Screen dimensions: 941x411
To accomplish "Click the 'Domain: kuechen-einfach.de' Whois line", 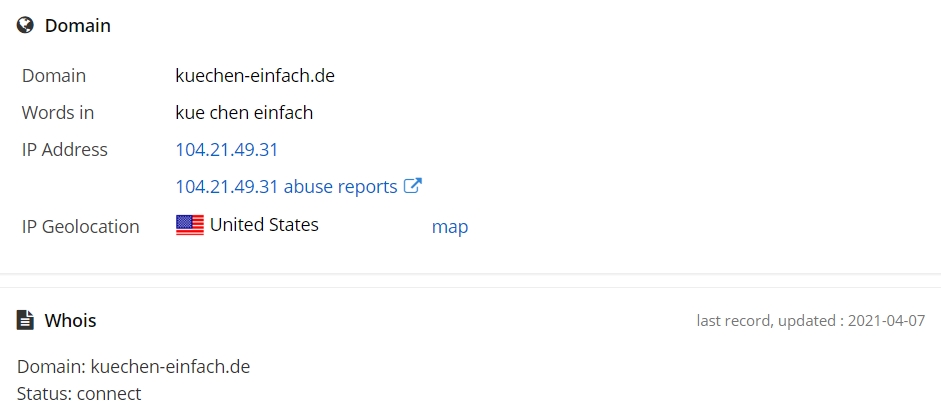I will (133, 367).
